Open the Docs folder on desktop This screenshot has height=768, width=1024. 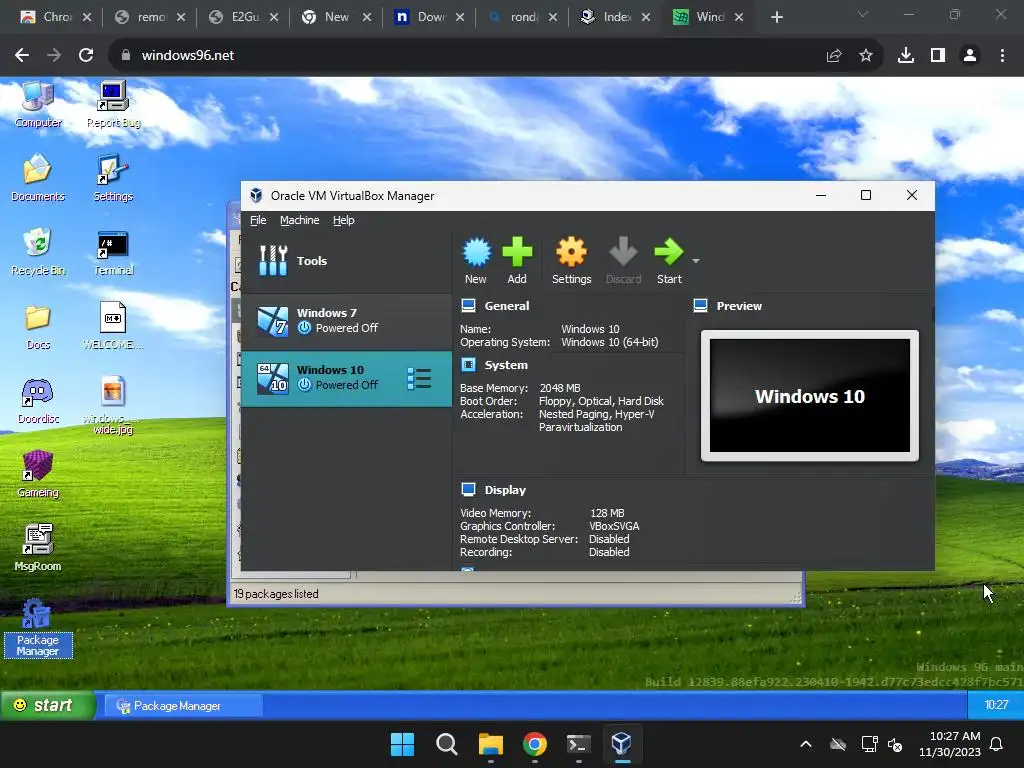tap(38, 327)
